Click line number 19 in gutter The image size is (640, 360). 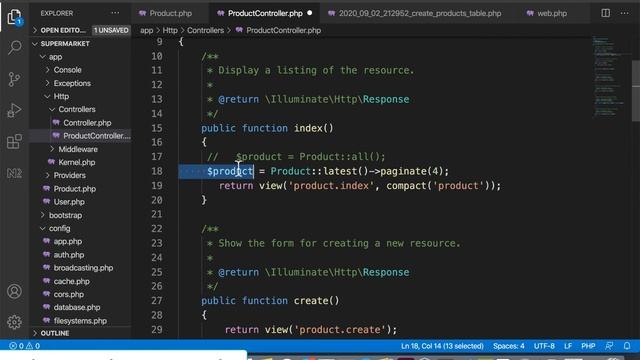pos(157,186)
